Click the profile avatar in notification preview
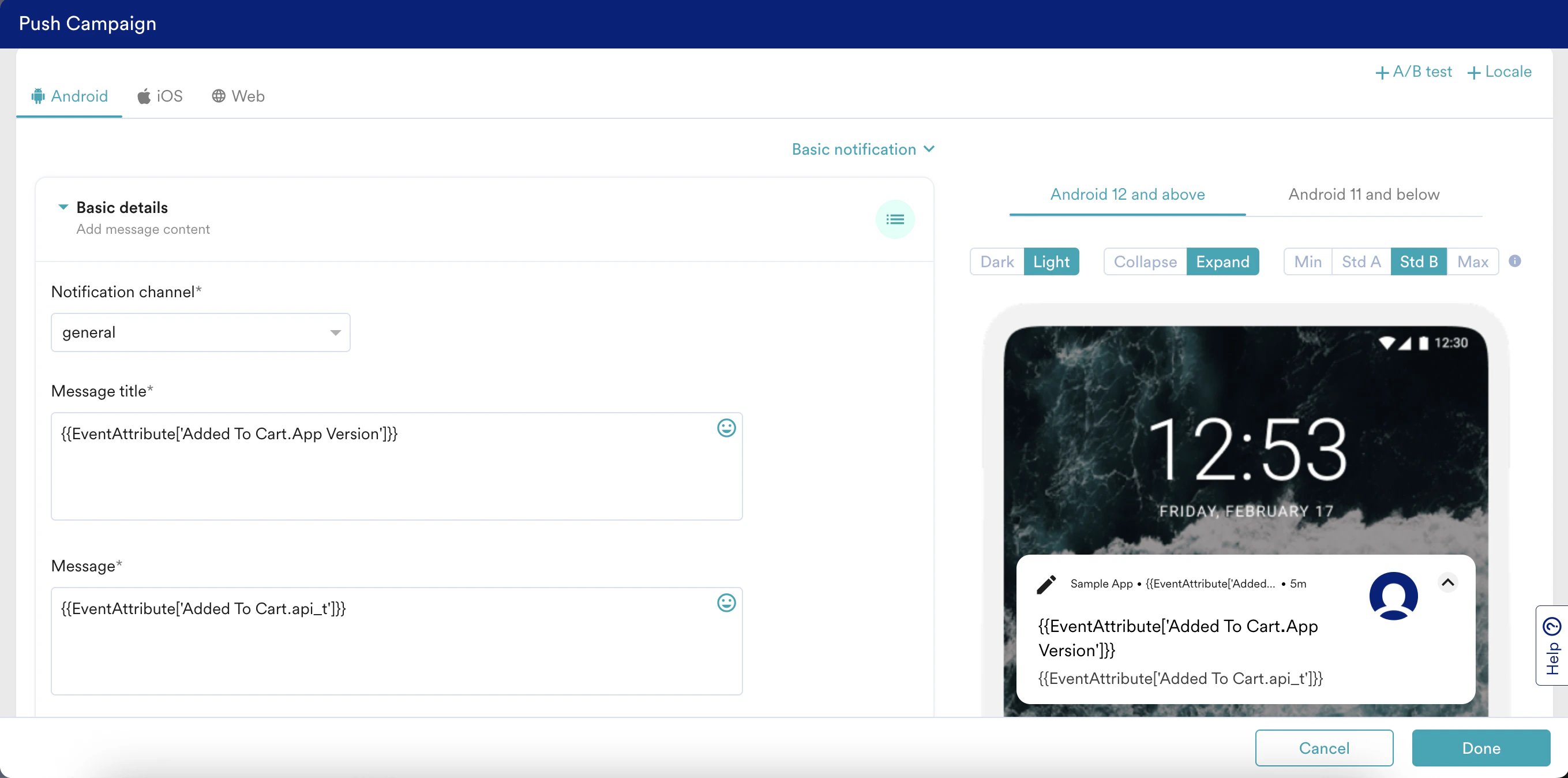This screenshot has width=1568, height=778. [1393, 596]
